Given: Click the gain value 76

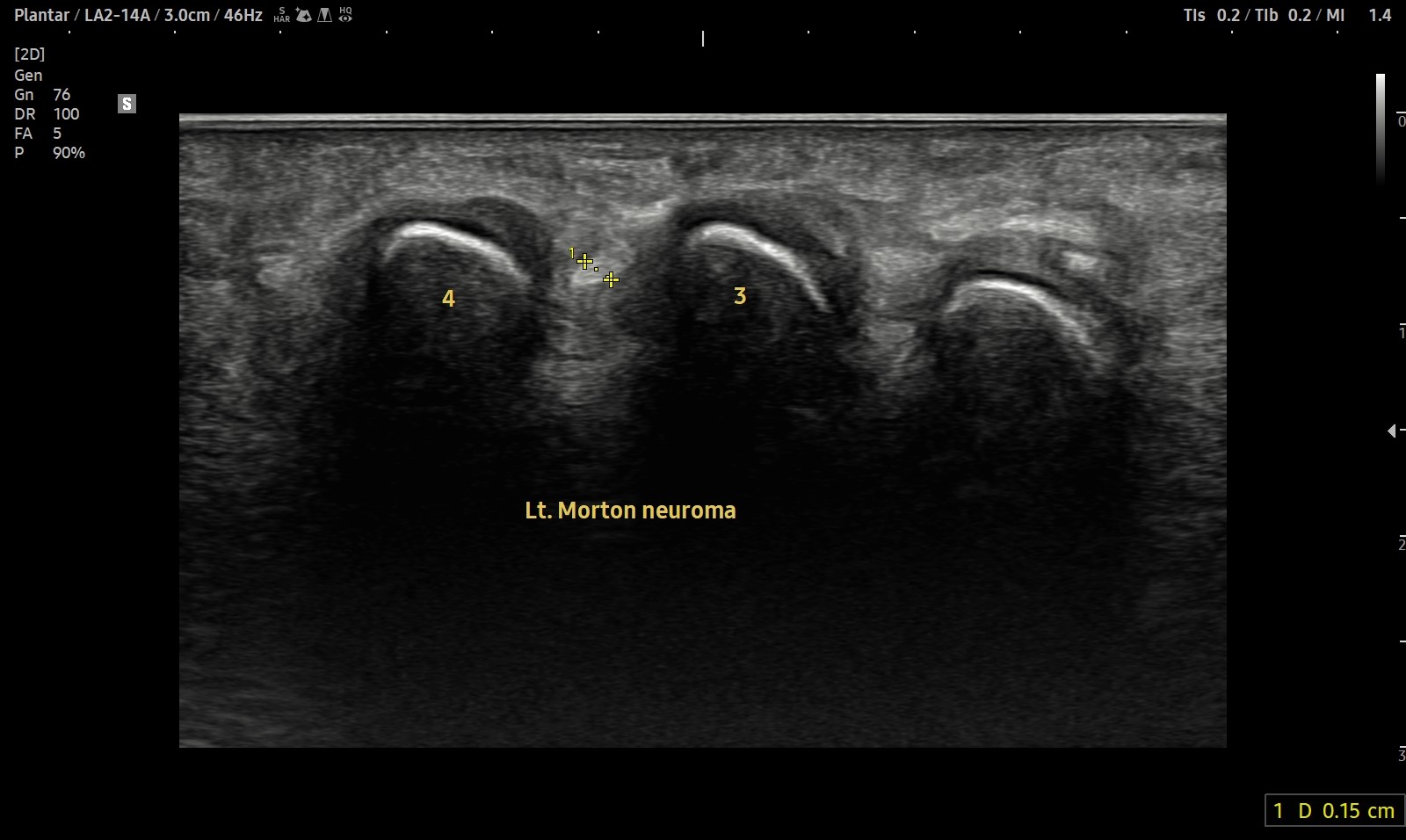Looking at the screenshot, I should click(62, 95).
